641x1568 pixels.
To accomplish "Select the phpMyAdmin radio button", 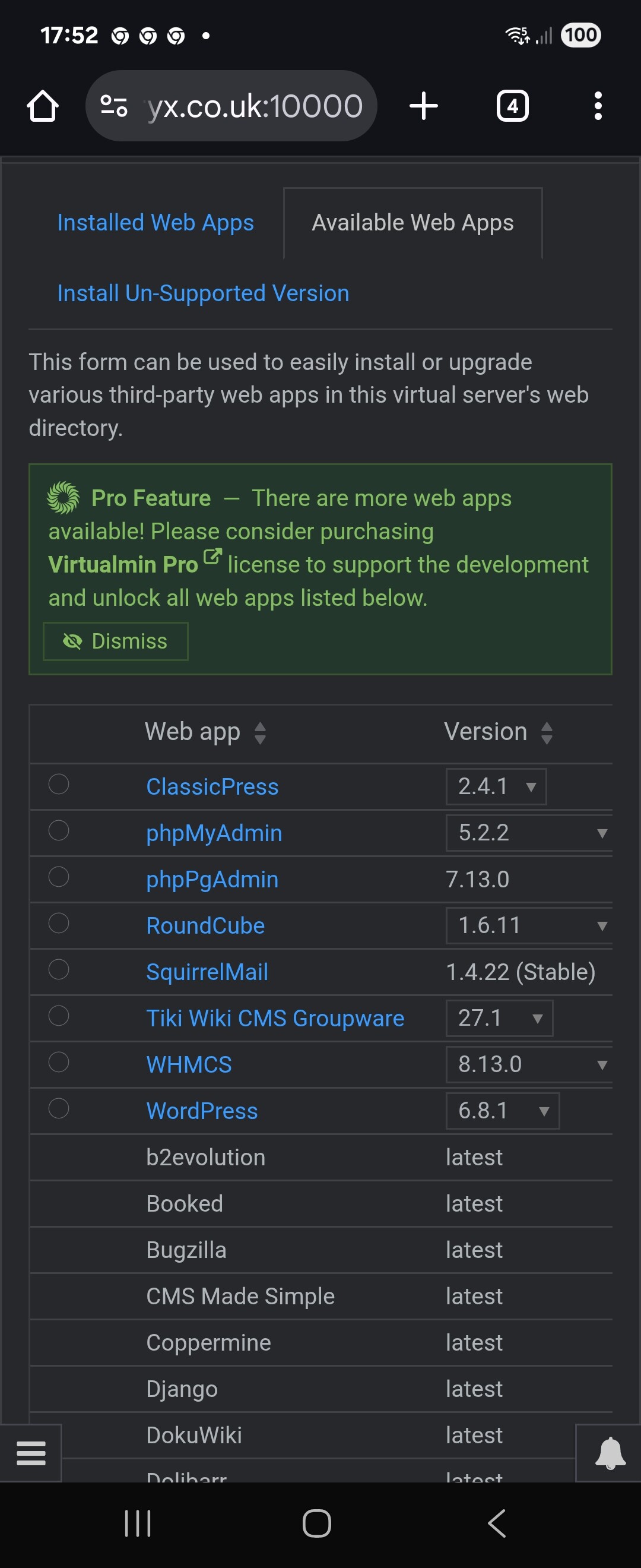I will (x=58, y=830).
